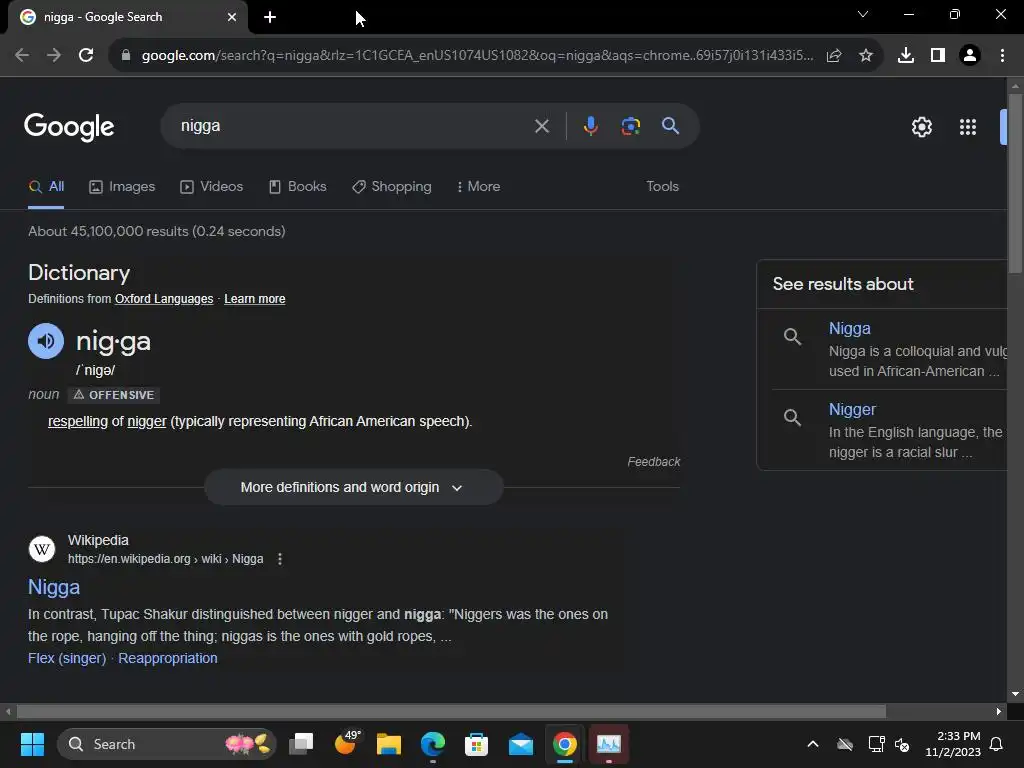The height and width of the screenshot is (768, 1024).
Task: Click the horizontal scrollbar thumb
Action: pyautogui.click(x=451, y=711)
